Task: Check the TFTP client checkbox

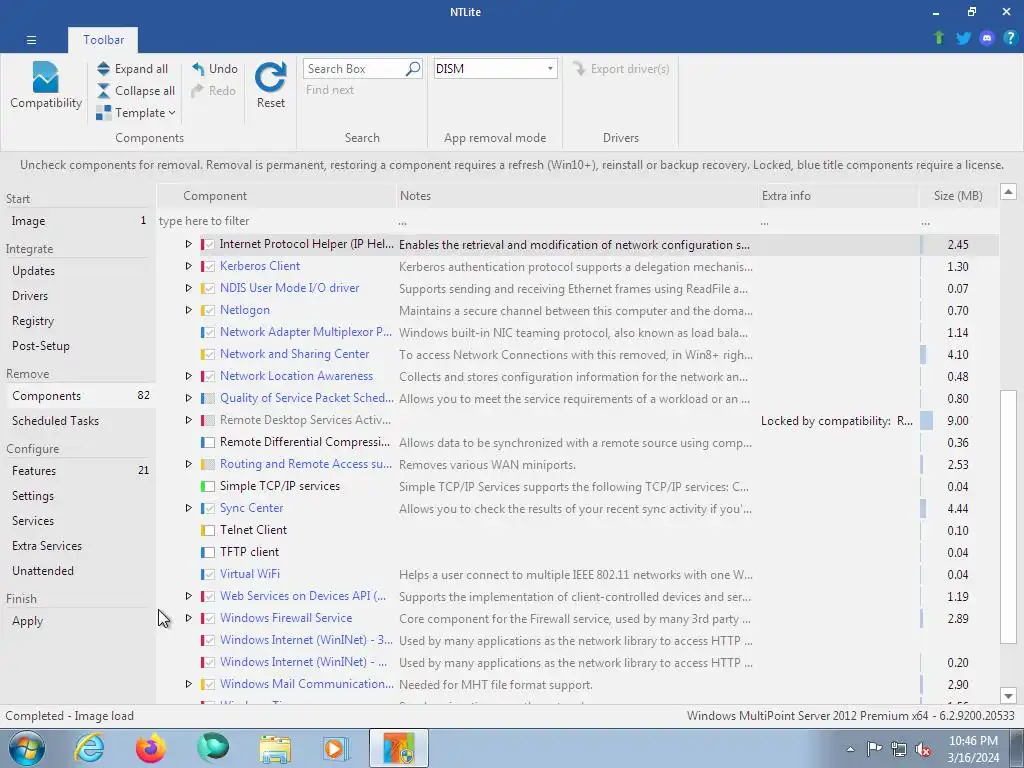Action: [x=209, y=552]
